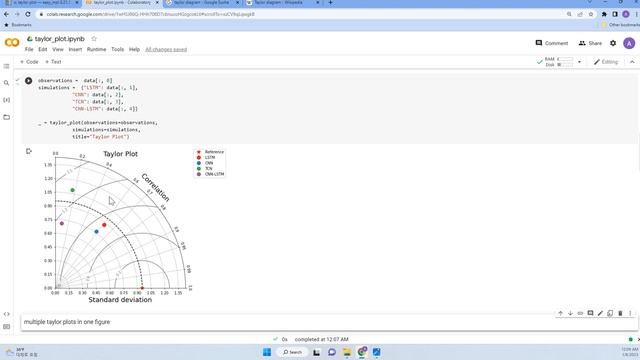Click the red LSTM data point

[104, 225]
